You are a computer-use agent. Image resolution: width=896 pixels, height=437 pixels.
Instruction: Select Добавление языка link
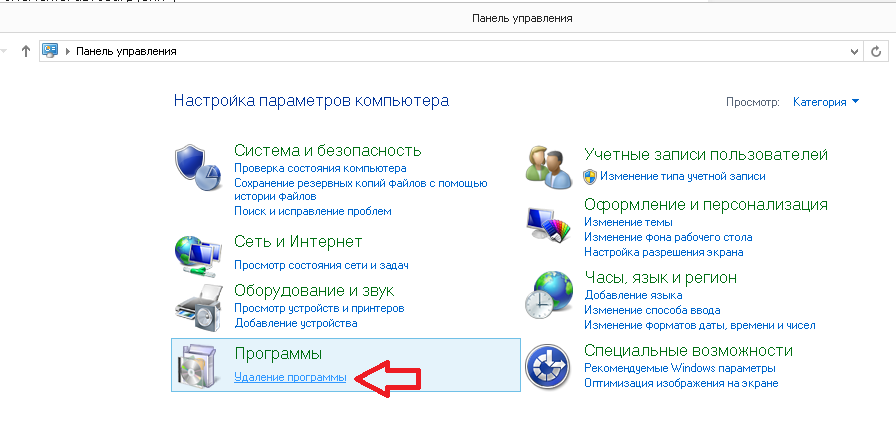(633, 296)
